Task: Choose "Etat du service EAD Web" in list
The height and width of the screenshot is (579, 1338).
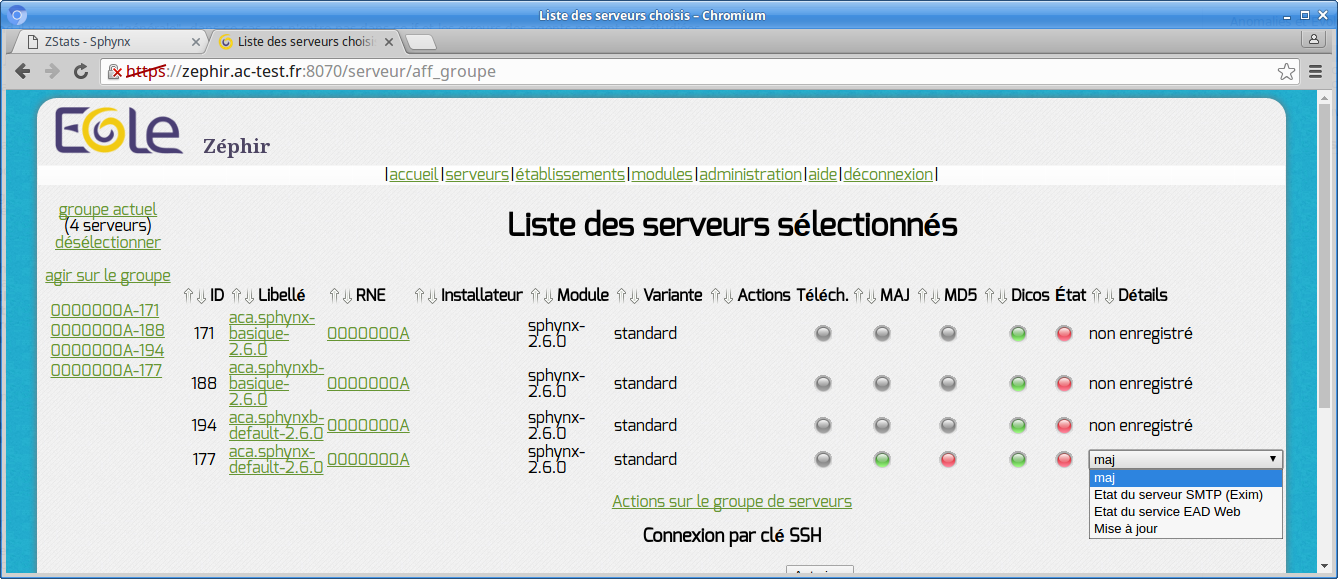Action: (1166, 511)
